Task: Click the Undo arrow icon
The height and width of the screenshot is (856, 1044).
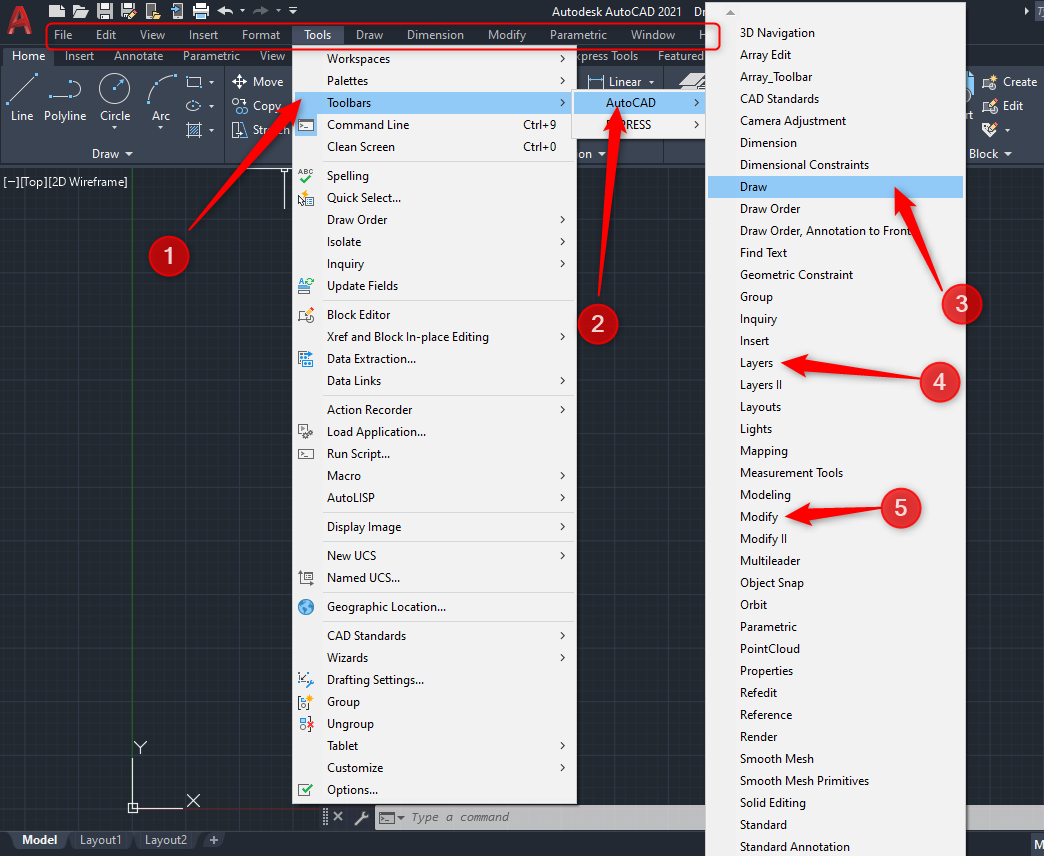Action: (225, 11)
